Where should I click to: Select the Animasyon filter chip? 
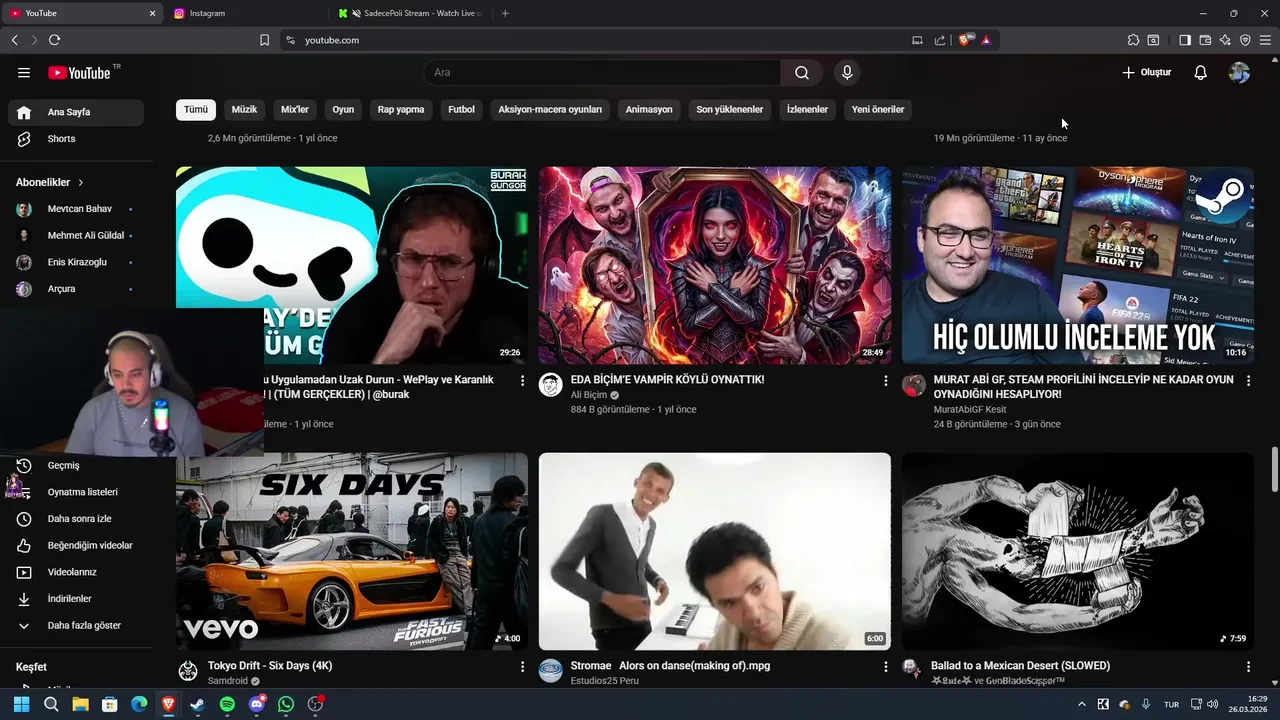click(x=649, y=109)
